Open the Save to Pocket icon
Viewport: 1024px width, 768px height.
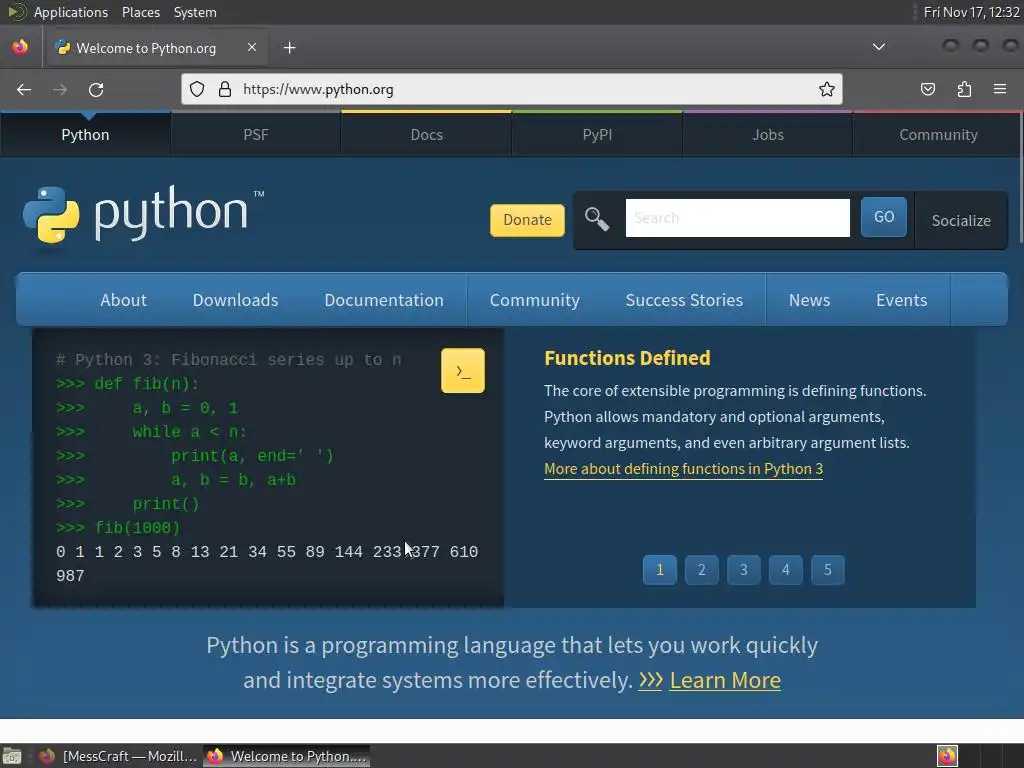pos(927,89)
